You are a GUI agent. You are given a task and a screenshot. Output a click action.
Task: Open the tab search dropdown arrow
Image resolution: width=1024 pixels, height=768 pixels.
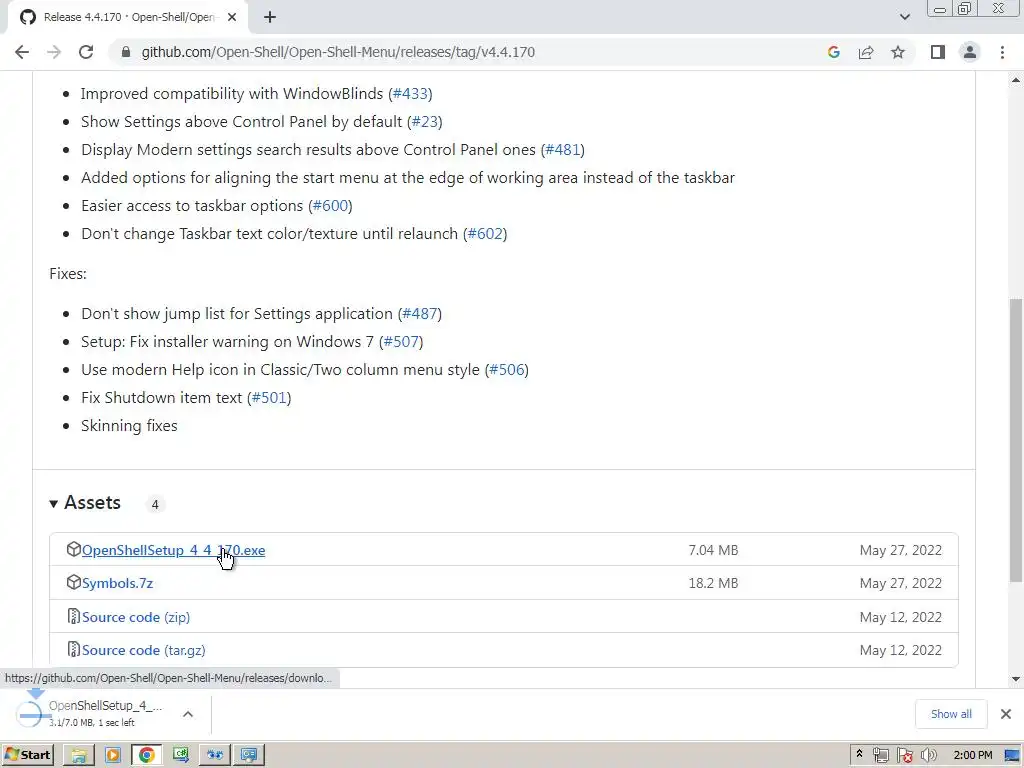tap(904, 18)
